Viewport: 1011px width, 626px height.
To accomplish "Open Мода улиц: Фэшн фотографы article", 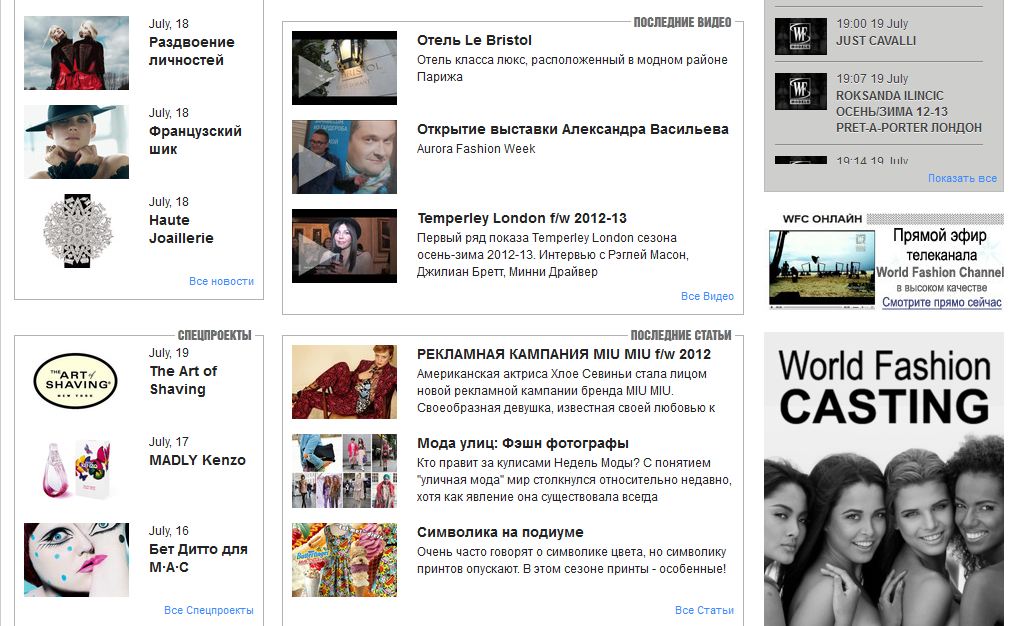I will (522, 443).
